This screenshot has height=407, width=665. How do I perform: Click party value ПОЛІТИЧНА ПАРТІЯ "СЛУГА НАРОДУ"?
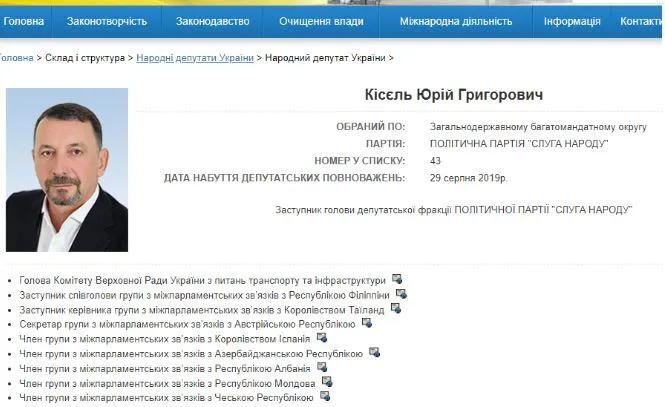click(519, 144)
